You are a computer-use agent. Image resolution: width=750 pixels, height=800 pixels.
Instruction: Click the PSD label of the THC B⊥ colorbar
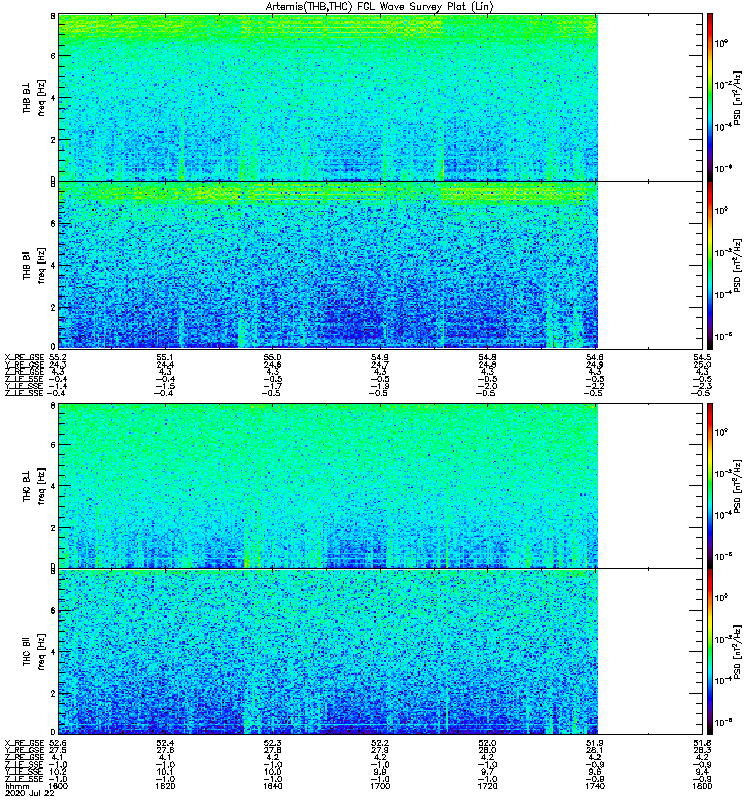737,486
